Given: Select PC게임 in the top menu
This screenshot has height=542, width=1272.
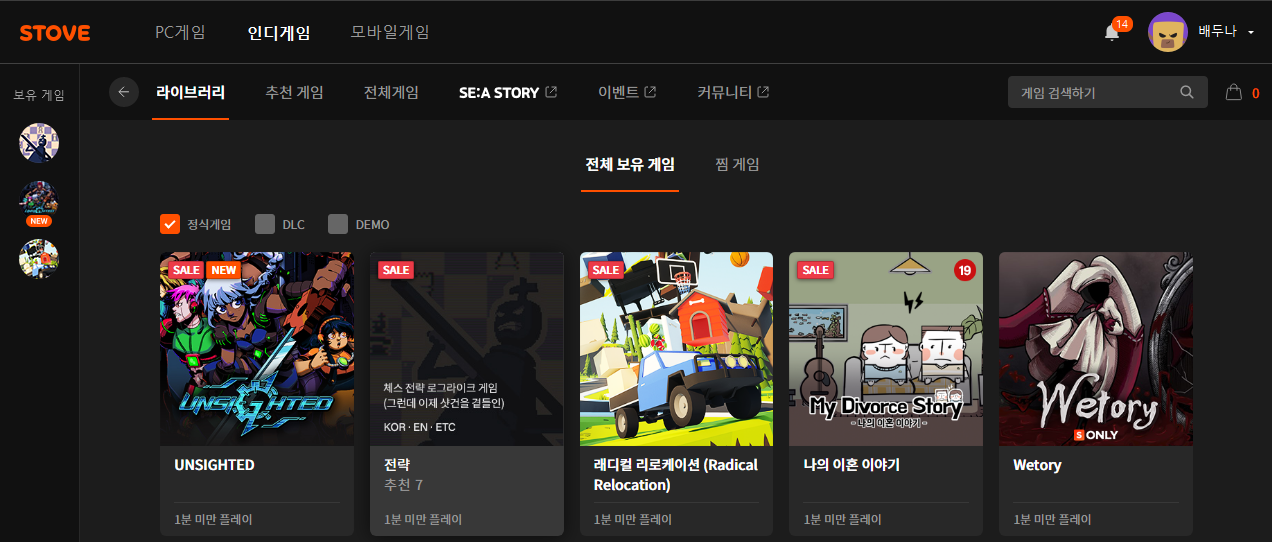Looking at the screenshot, I should point(180,32).
